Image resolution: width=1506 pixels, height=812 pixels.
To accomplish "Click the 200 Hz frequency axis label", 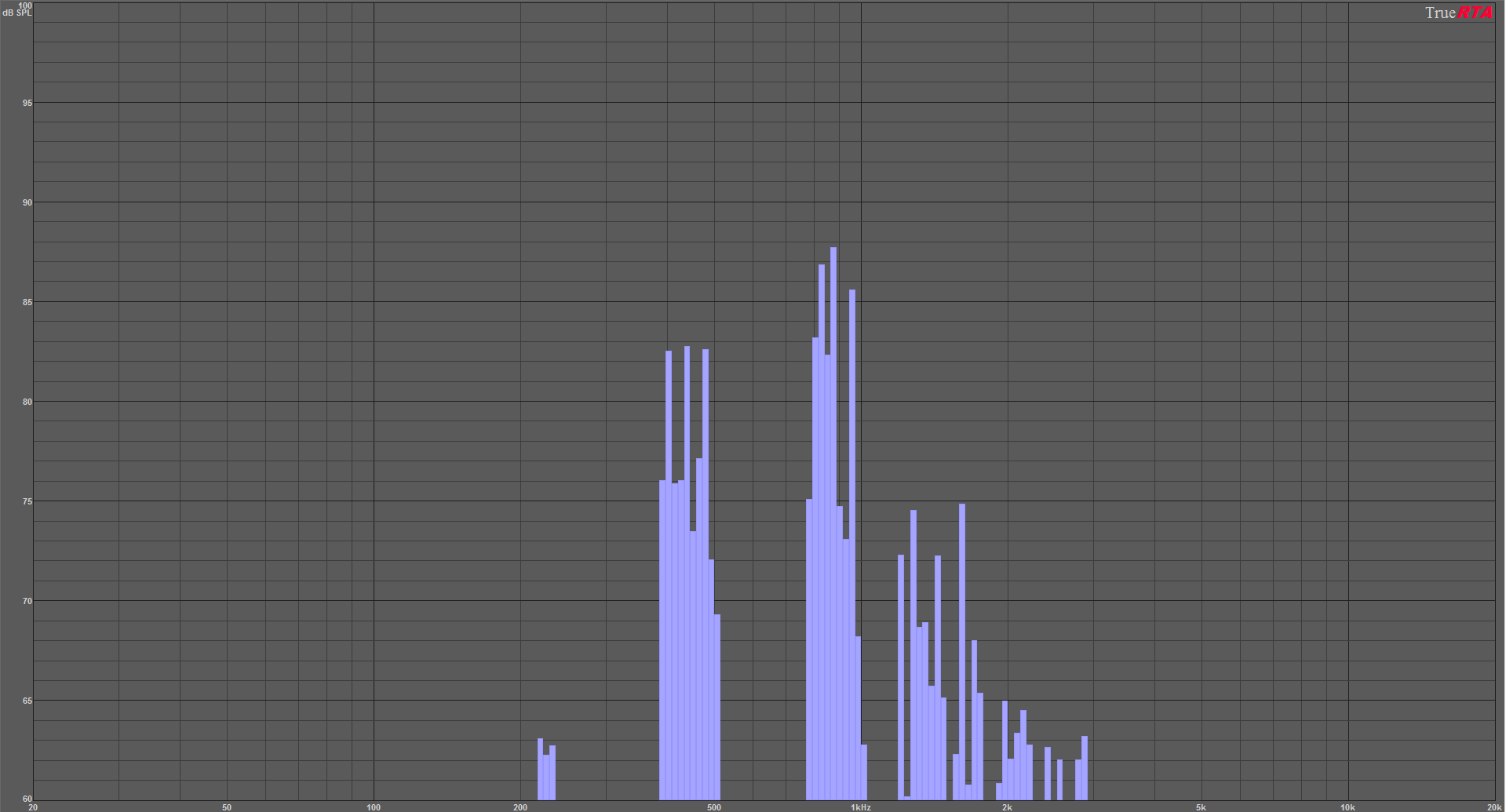I will tap(520, 807).
